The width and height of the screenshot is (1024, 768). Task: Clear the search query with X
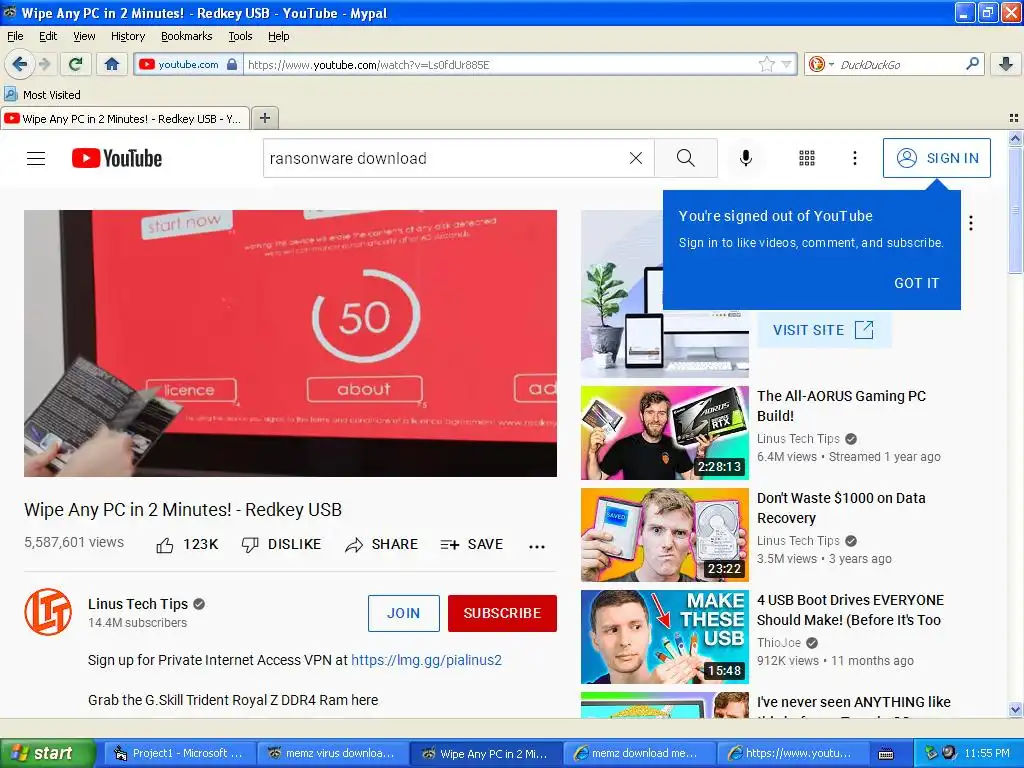[635, 158]
